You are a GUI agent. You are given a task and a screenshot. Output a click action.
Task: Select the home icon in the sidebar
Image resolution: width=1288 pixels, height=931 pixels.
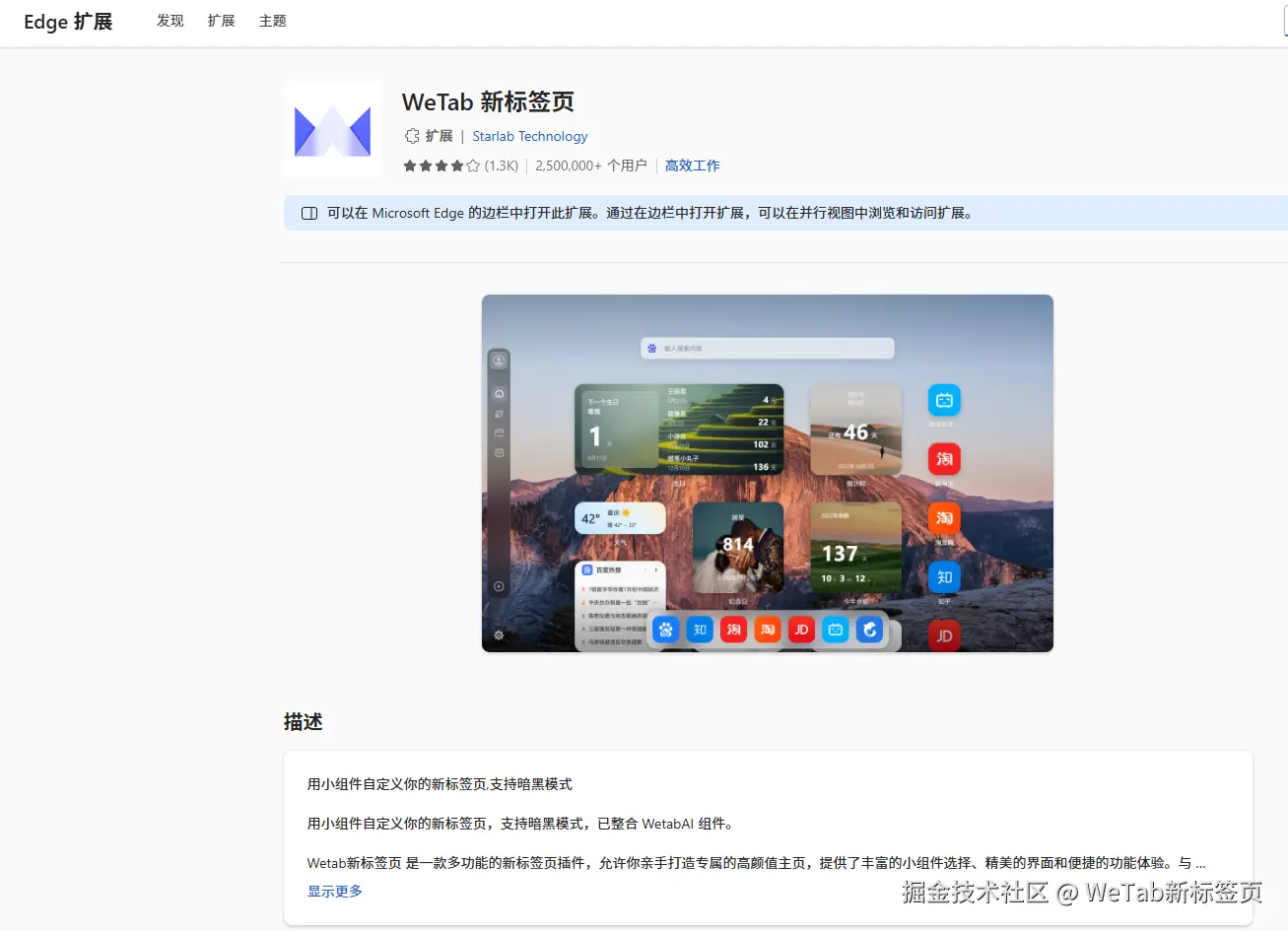tap(499, 393)
